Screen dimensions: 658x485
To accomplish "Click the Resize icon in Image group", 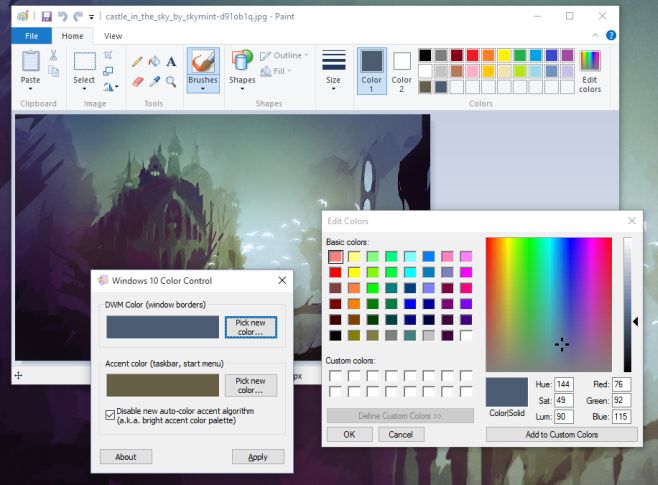I will coord(108,71).
